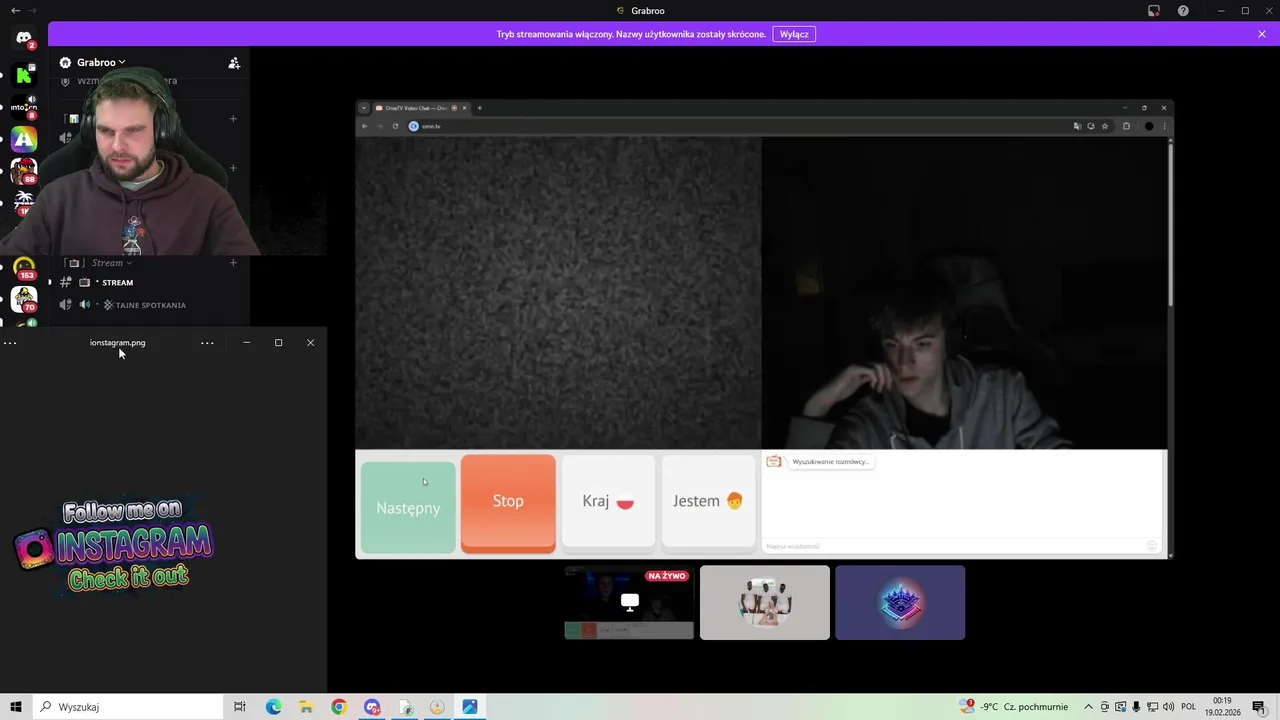
Task: Click the Następny button
Action: tap(408, 507)
